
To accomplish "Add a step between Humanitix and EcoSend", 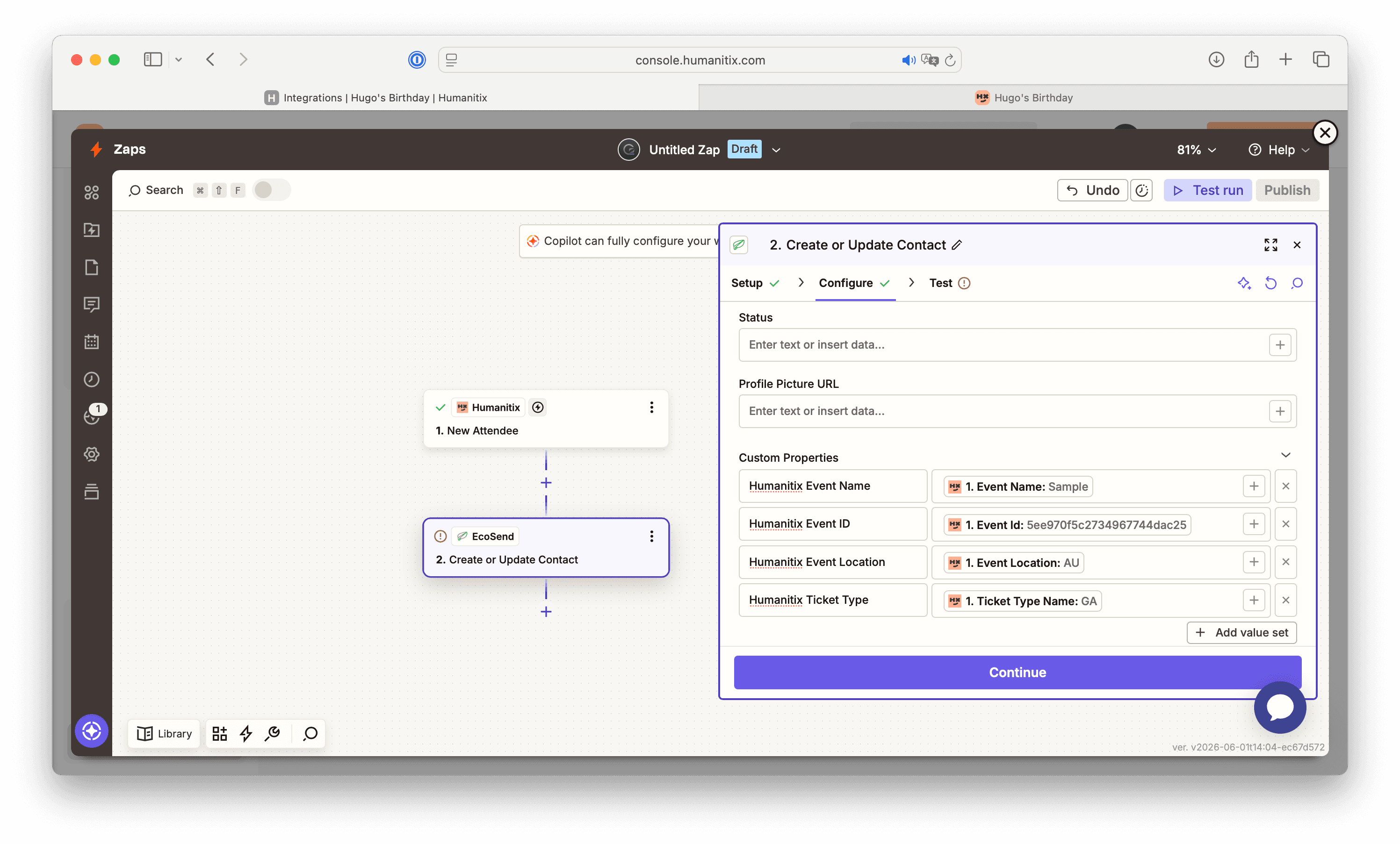I will pos(546,483).
